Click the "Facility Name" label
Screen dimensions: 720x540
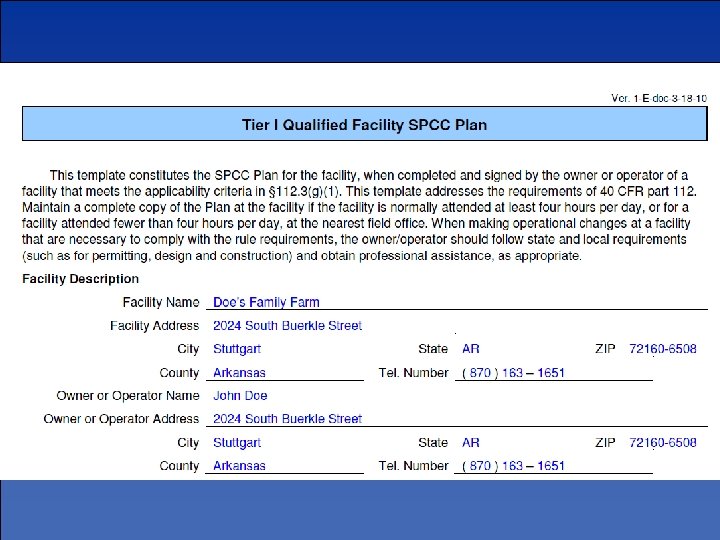click(161, 302)
